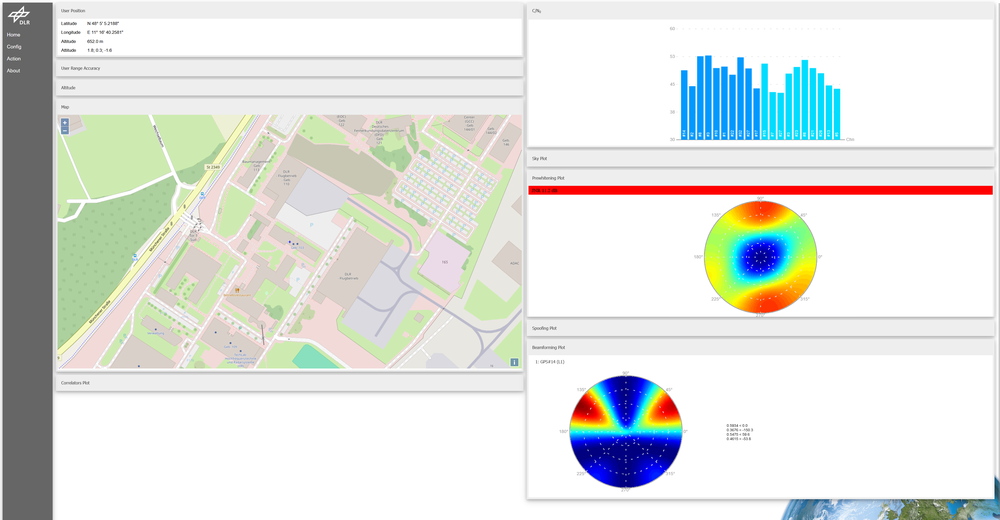Click the center of the Beamforming polar plot

626,431
